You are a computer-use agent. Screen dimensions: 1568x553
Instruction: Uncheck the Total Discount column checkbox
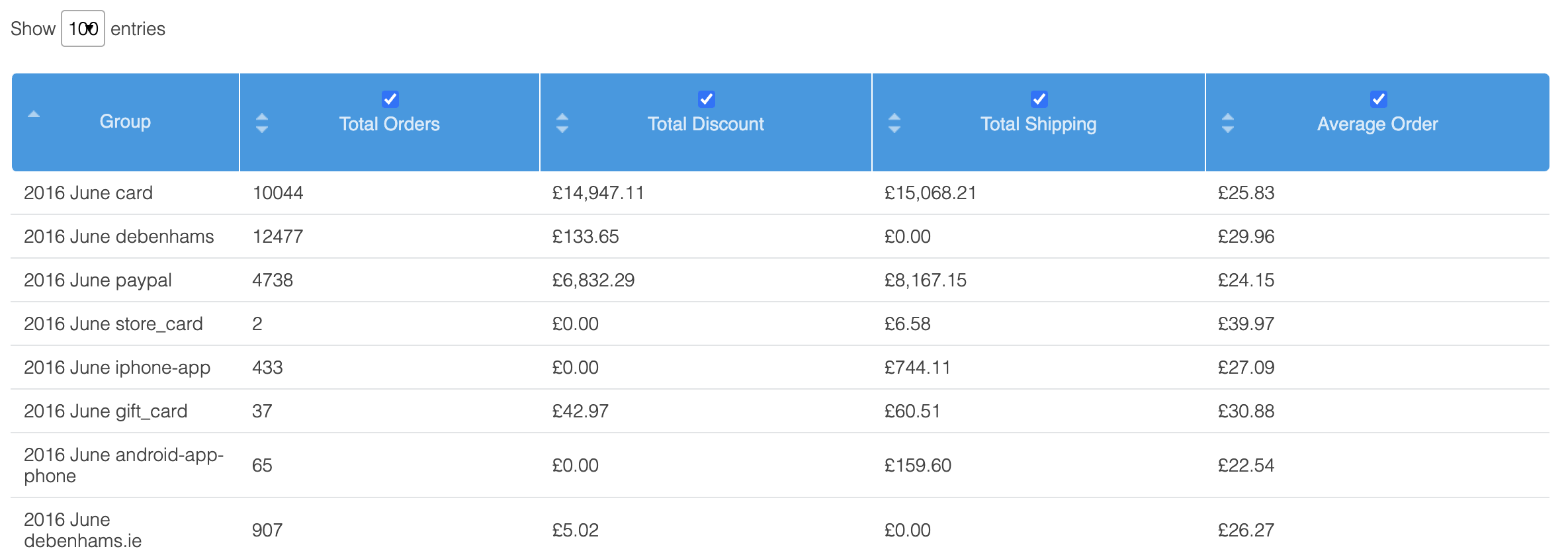click(x=707, y=99)
